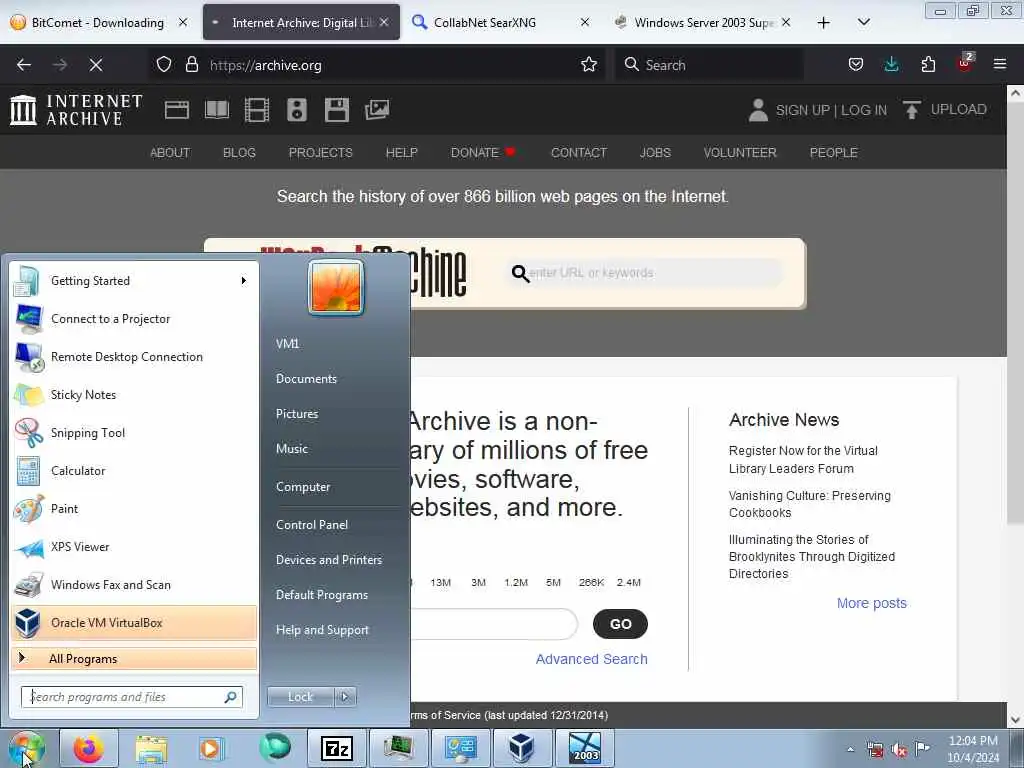This screenshot has height=768, width=1024.
Task: Bookmark this page with the star icon
Action: pyautogui.click(x=589, y=65)
